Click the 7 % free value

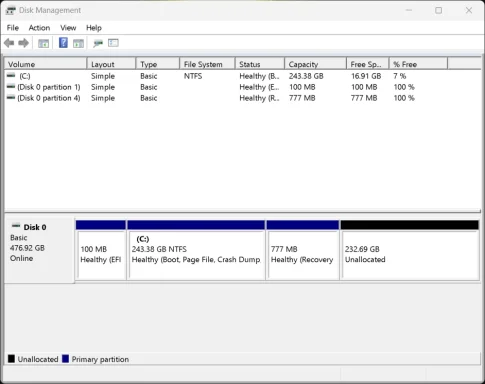point(400,76)
